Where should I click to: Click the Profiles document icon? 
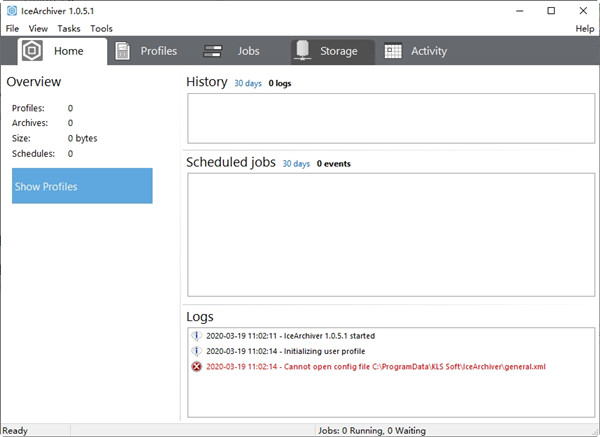click(x=123, y=51)
